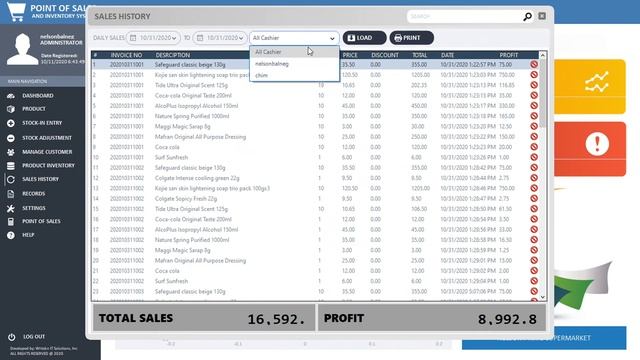Cancel row 4 Coca-cola Original Taste sale
Viewport: 640px width, 360px height.
tap(534, 96)
